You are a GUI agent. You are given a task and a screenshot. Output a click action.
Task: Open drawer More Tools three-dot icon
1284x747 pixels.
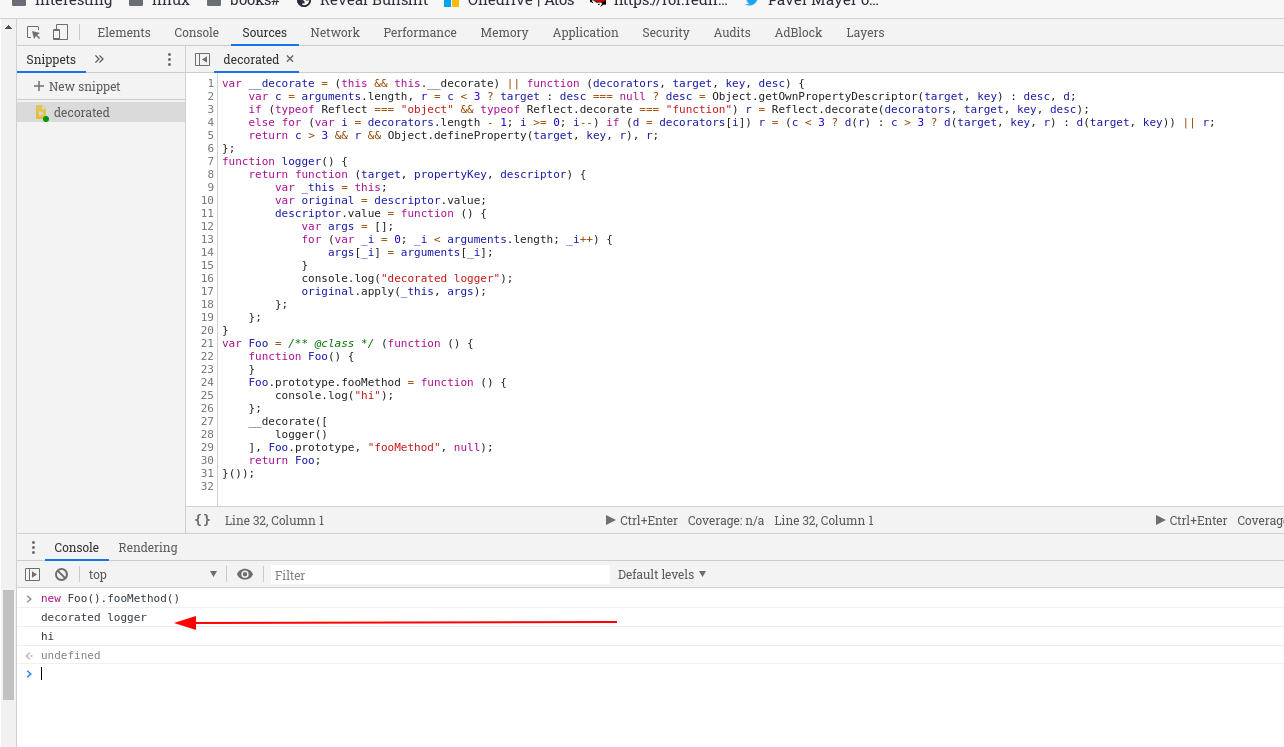31,547
